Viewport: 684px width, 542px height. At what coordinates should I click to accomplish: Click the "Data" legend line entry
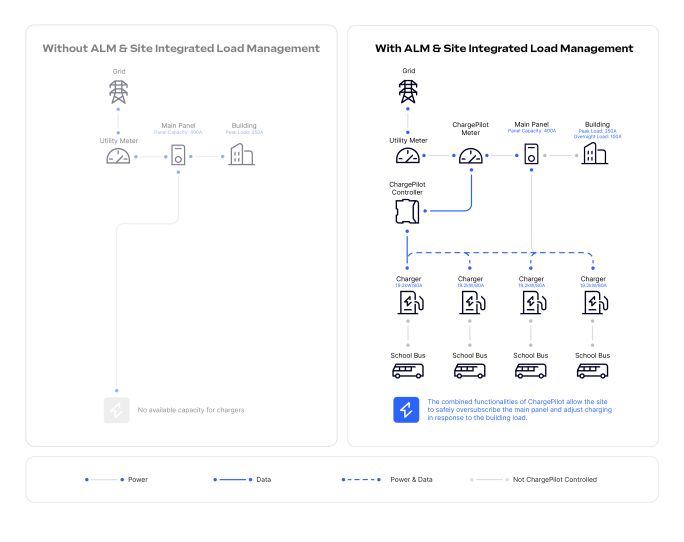click(264, 480)
